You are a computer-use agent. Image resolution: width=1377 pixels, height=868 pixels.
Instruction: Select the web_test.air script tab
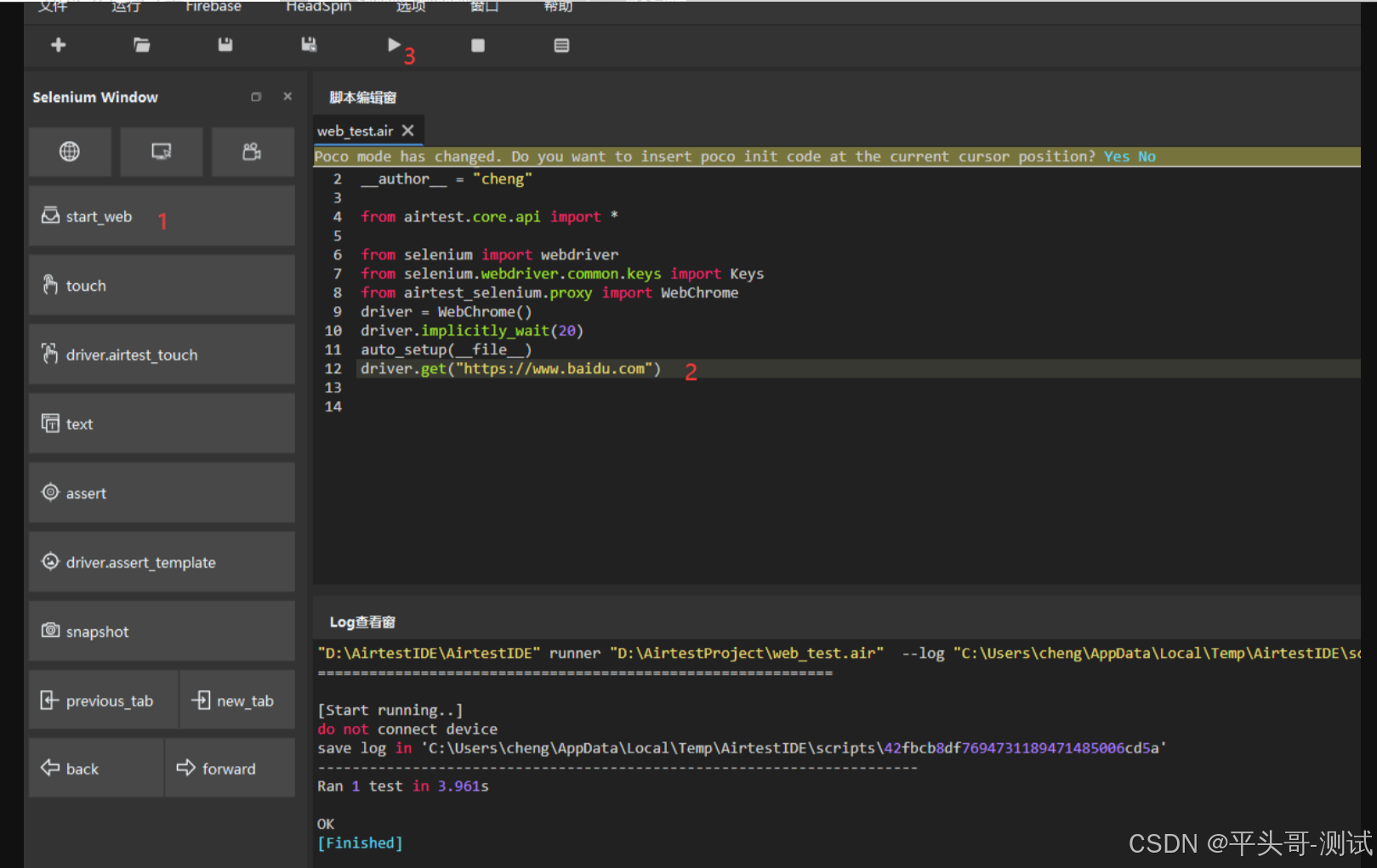(x=355, y=131)
